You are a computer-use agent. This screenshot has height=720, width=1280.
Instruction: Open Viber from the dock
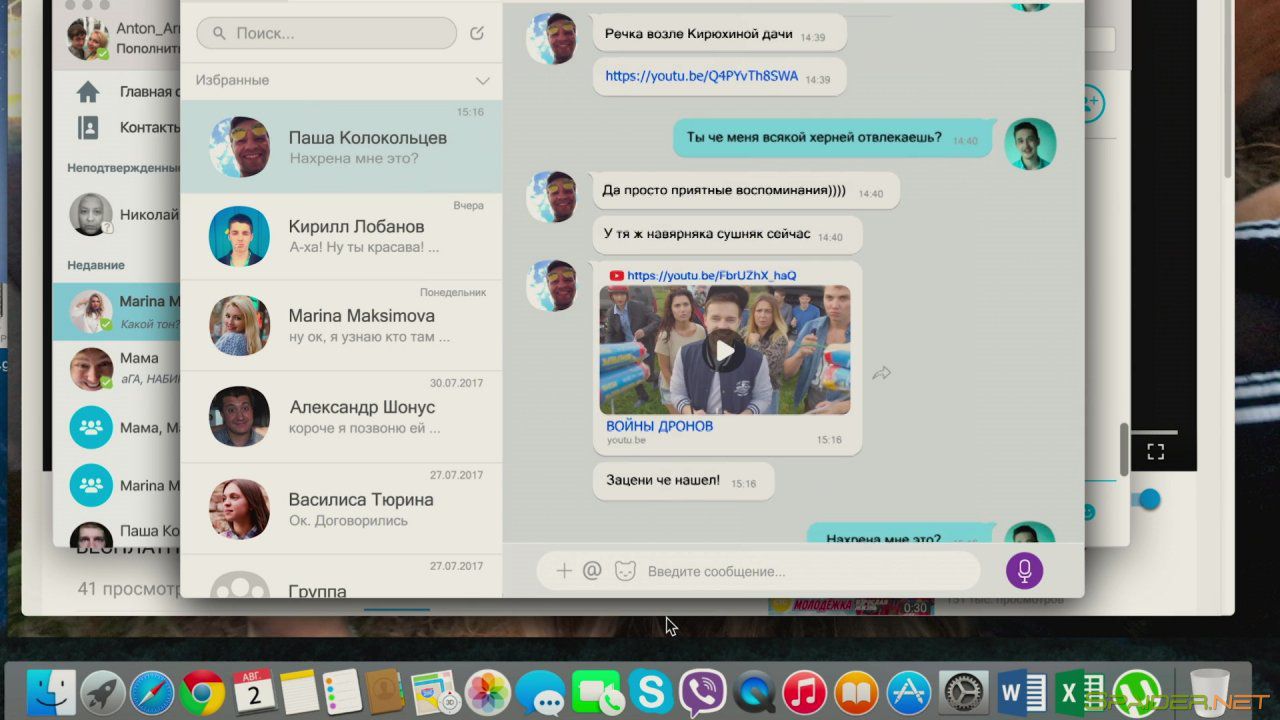pyautogui.click(x=702, y=692)
